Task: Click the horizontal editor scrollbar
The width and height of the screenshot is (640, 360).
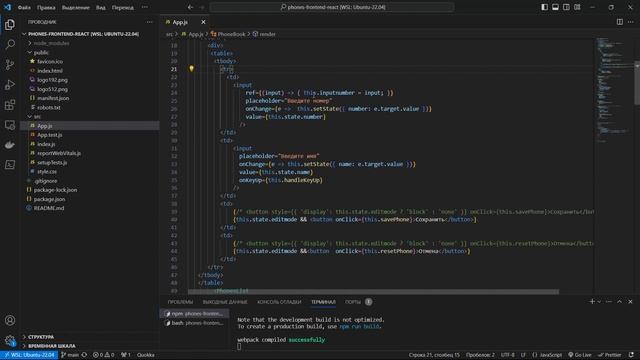Action: pyautogui.click(x=373, y=291)
